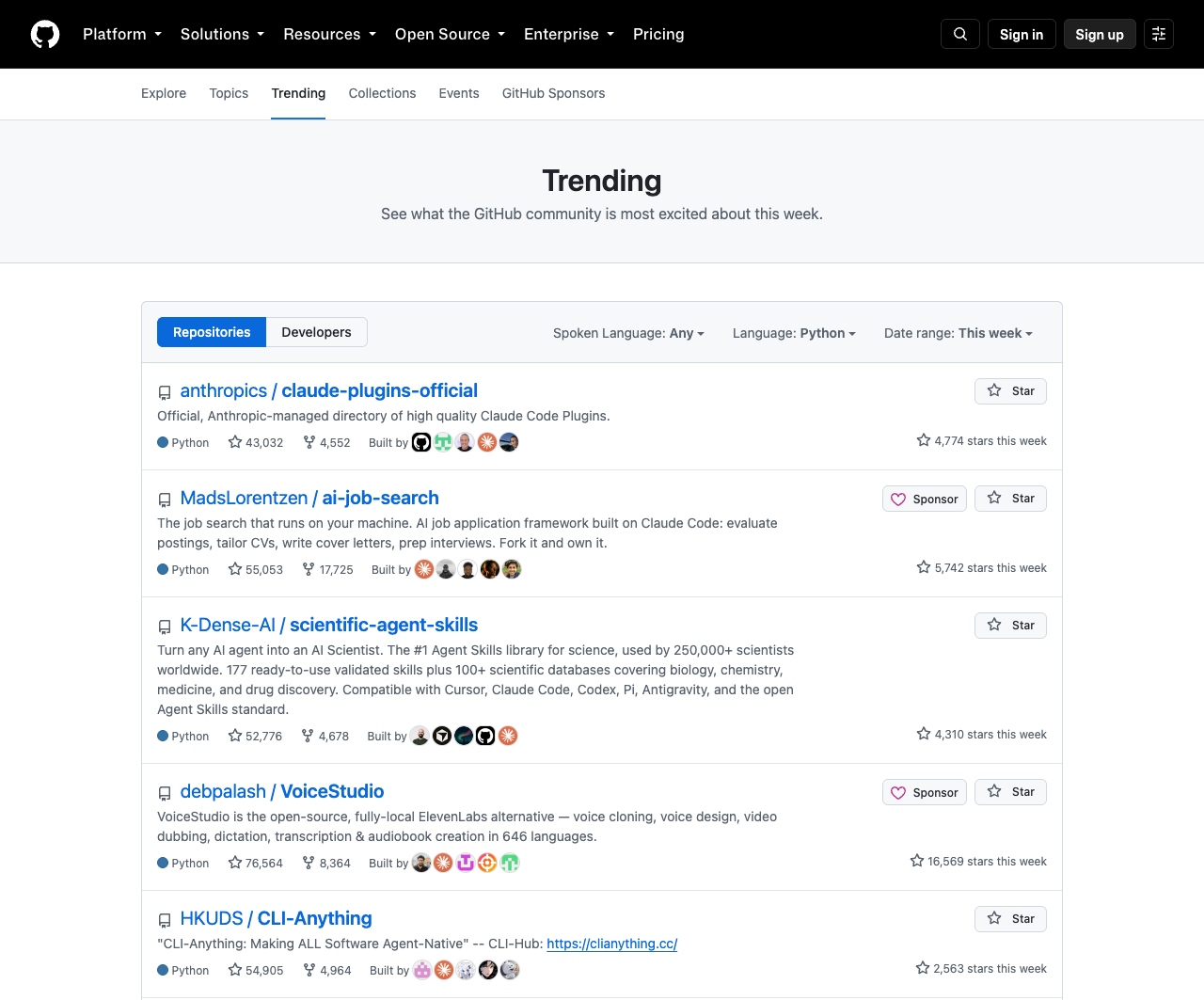Click star count 43,032 for claude-plugins-official
The image size is (1204, 1000).
256,442
